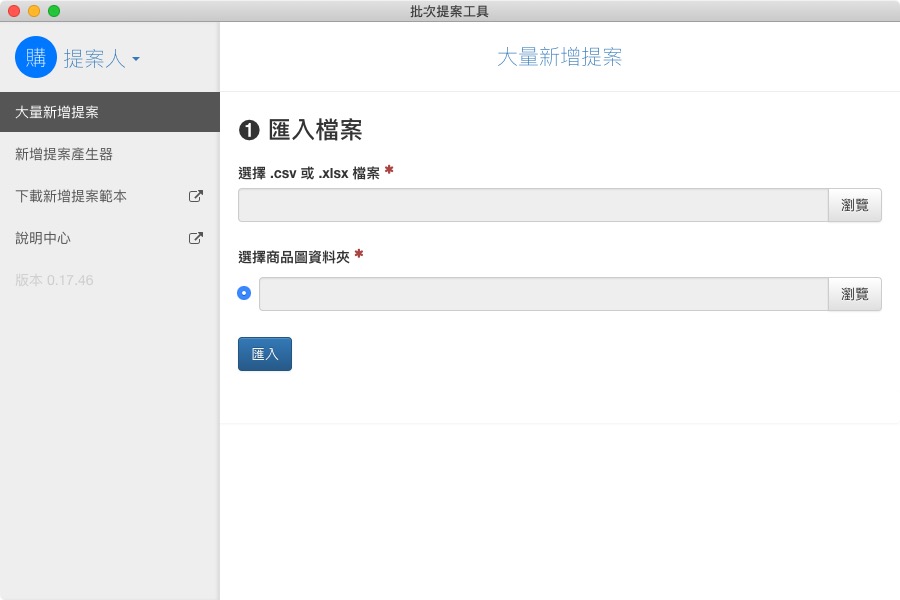
Task: Click 瀏覽 button for product image folder
Action: 855,294
